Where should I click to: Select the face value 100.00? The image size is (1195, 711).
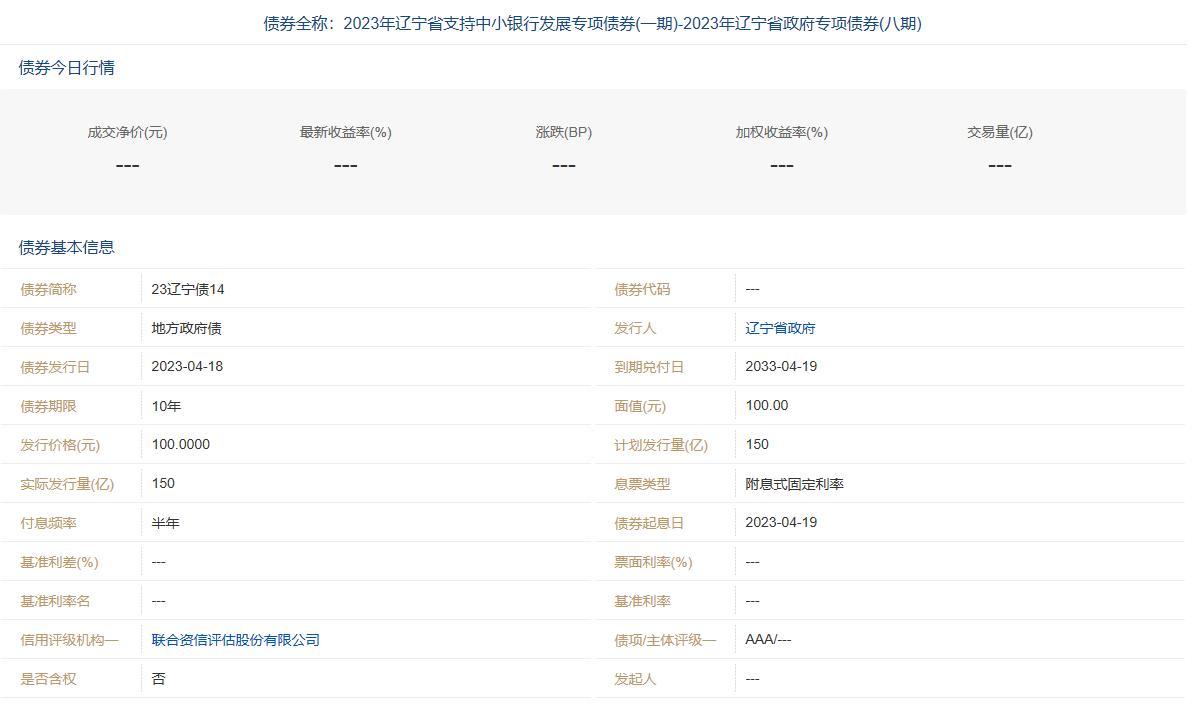click(767, 405)
